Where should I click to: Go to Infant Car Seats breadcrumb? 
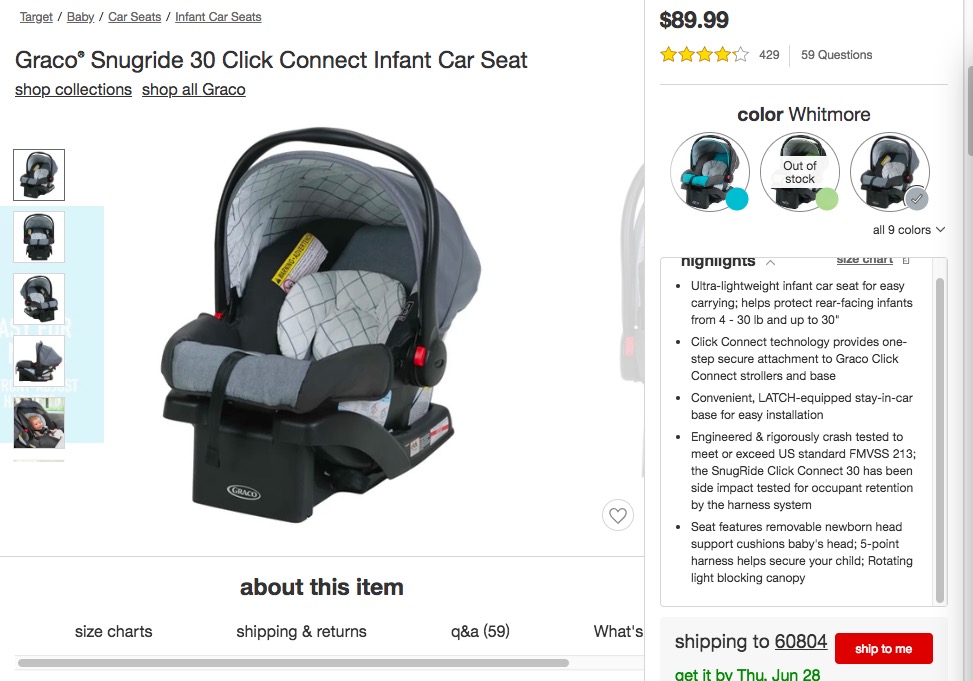[x=218, y=17]
